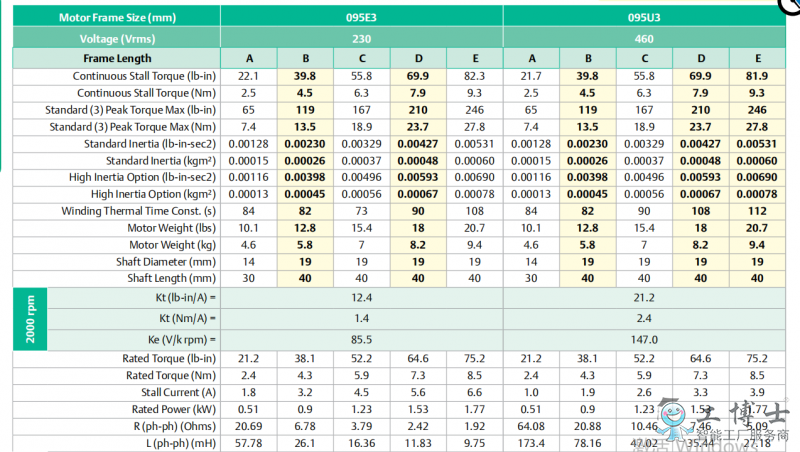This screenshot has width=800, height=452.
Task: Click the Ke value '147.0'
Action: (644, 340)
